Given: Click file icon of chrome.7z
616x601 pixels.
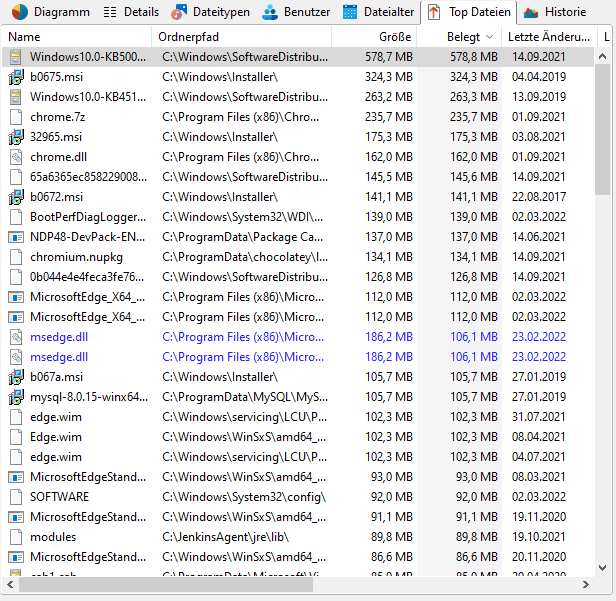Looking at the screenshot, I should (x=16, y=117).
